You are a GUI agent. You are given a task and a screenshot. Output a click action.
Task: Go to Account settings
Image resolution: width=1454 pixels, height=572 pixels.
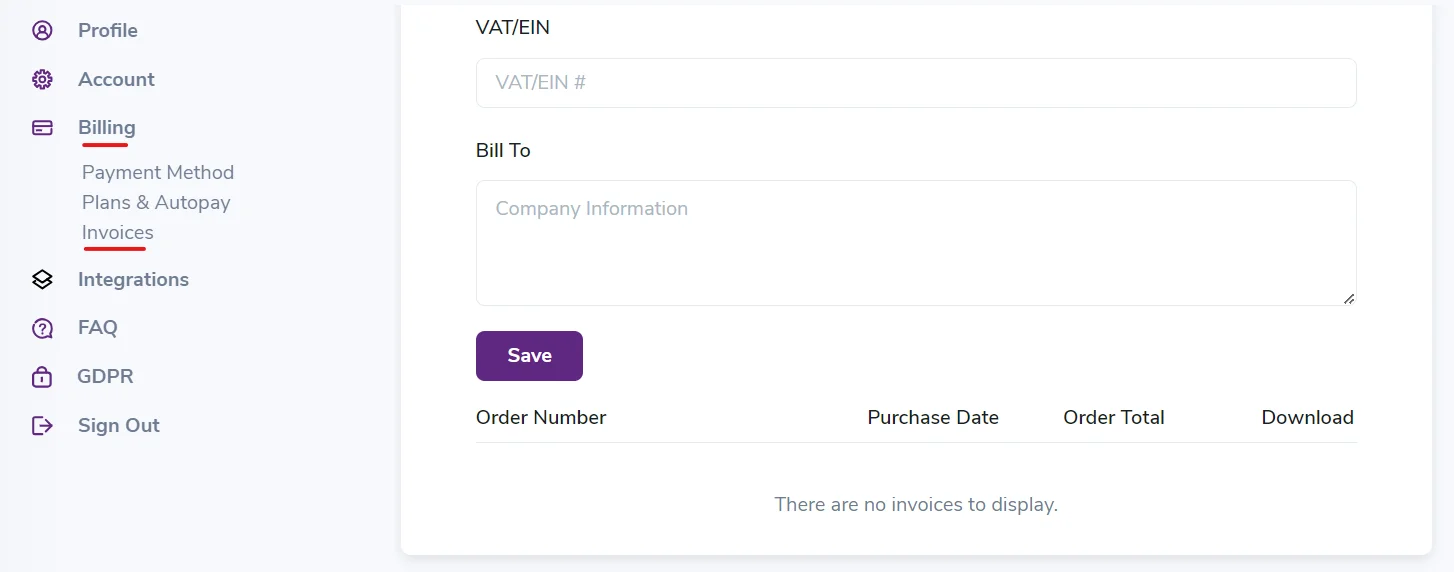pyautogui.click(x=116, y=79)
